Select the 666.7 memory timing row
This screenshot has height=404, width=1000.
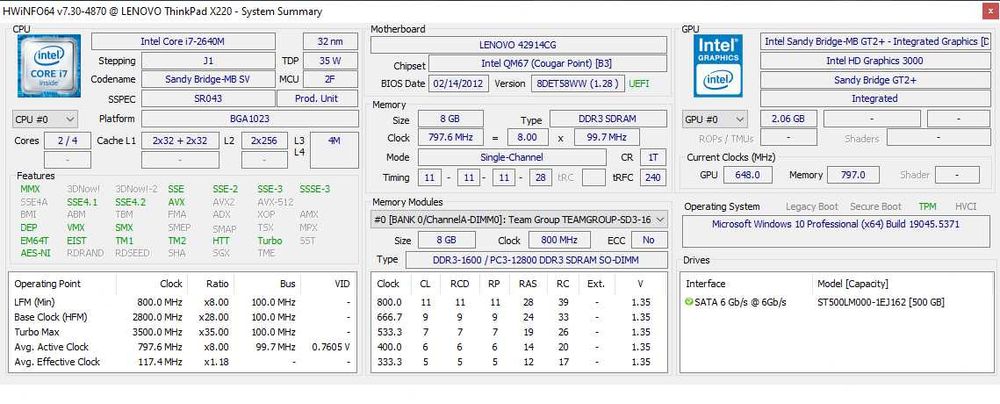coord(518,317)
